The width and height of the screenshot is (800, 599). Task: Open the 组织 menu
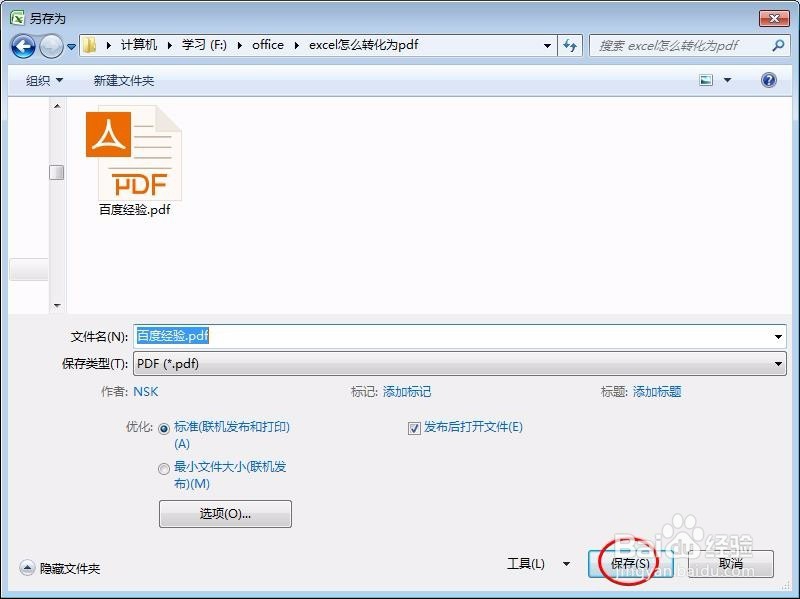[42, 80]
